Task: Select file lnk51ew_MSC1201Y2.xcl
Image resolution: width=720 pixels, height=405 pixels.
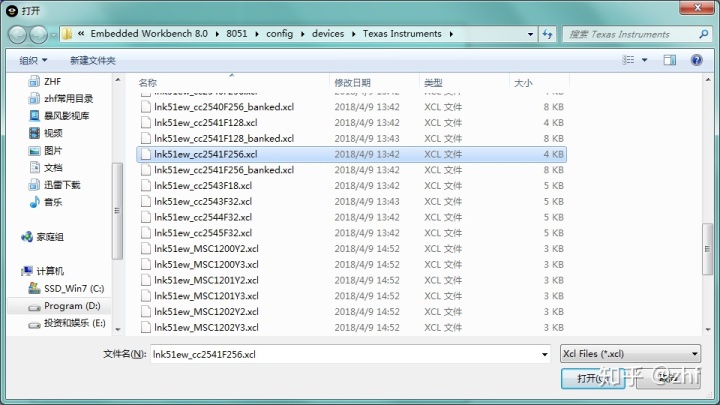Action: pos(352,280)
